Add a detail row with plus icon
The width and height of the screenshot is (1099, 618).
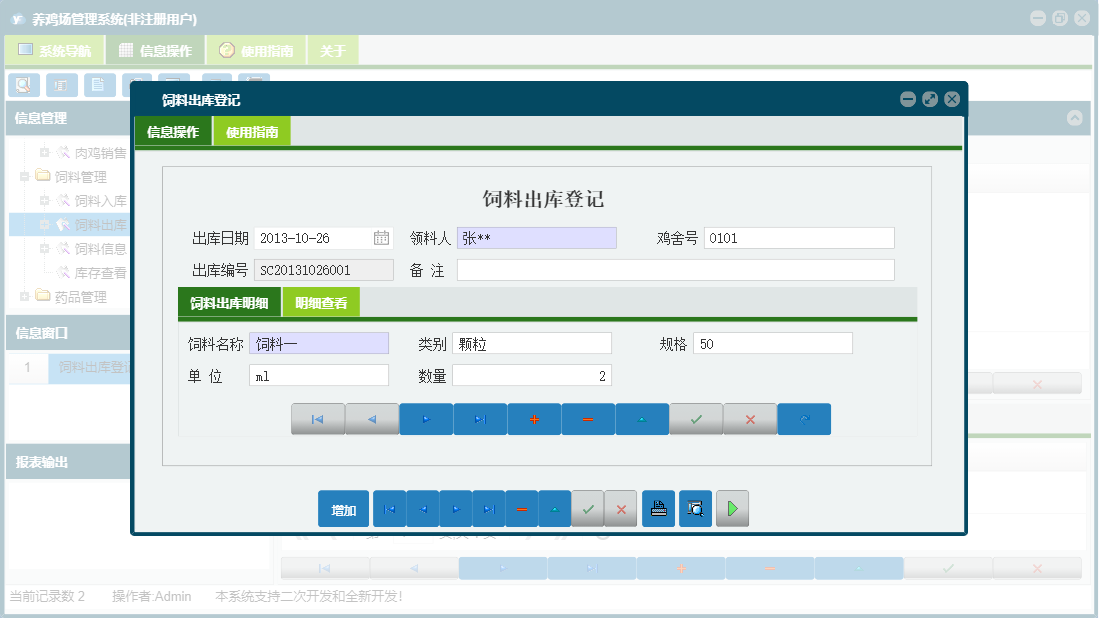[x=534, y=419]
